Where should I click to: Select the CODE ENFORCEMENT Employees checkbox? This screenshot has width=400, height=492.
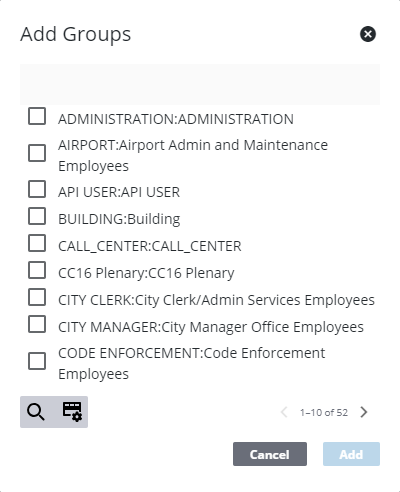[37, 361]
